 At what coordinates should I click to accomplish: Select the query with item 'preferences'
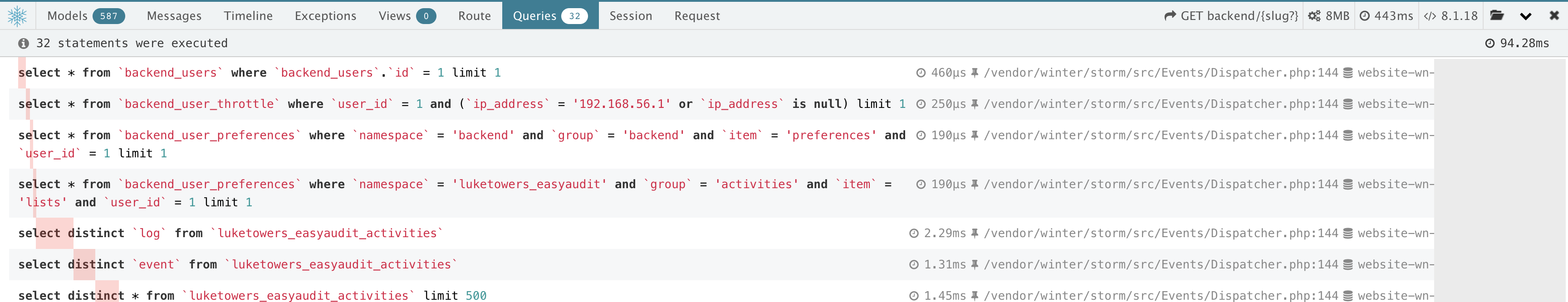[721, 144]
